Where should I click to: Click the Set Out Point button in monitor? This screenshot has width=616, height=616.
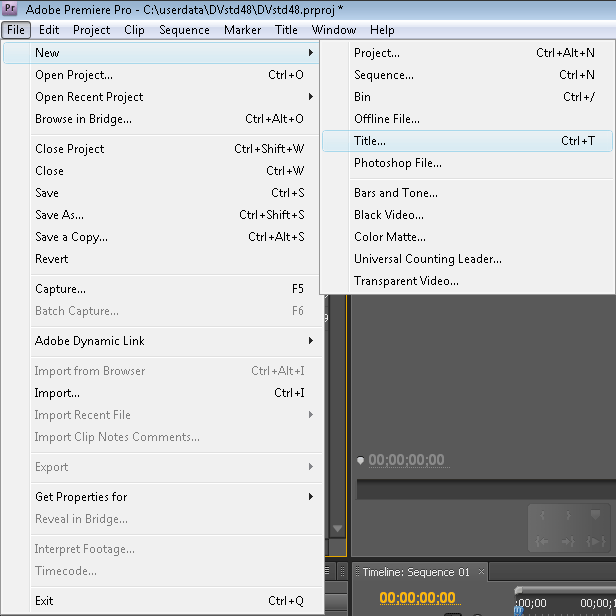click(x=568, y=515)
